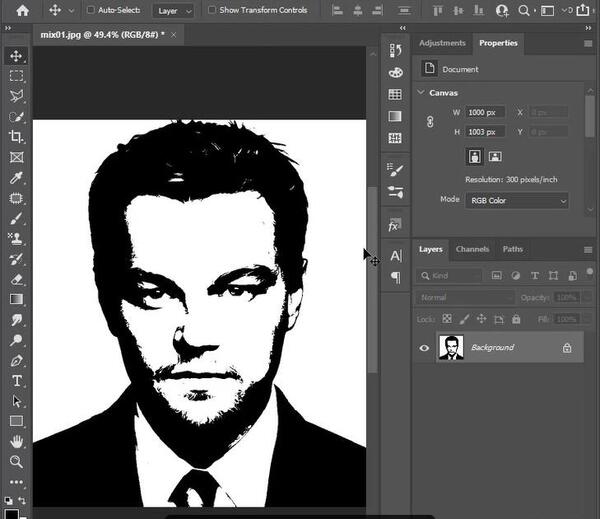Open the Move tool preset dropdown arrow
Image resolution: width=600 pixels, height=519 pixels.
pyautogui.click(x=71, y=11)
